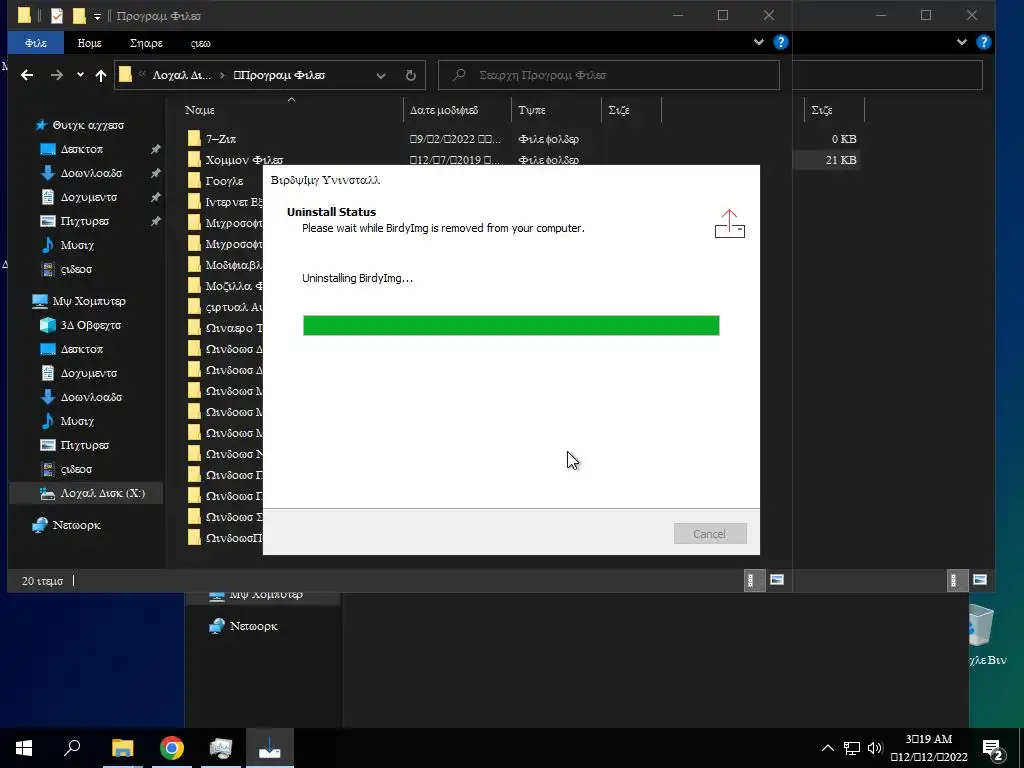Click the 21 KB cell in back window
Image resolution: width=1024 pixels, height=768 pixels.
840,160
